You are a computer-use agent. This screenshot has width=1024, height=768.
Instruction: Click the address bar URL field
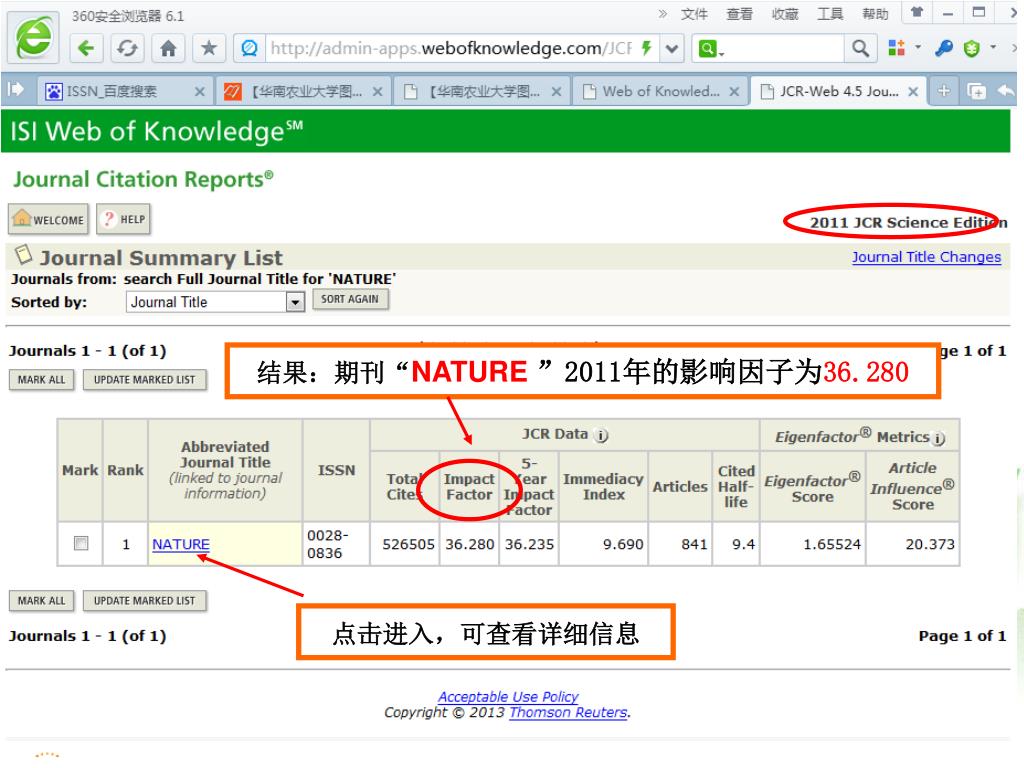[451, 48]
